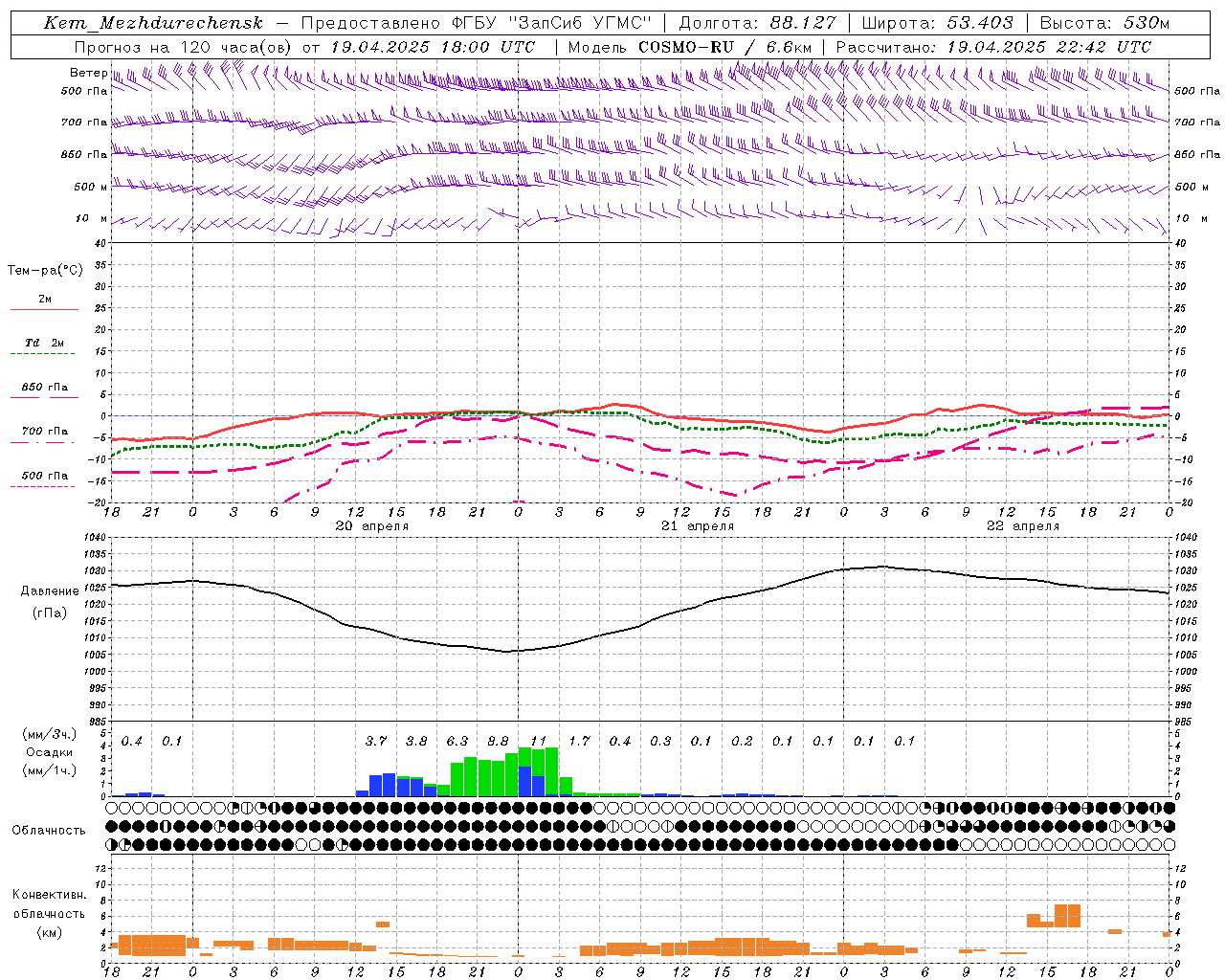Select the 'Предоставлено ФГБУ "ЗапСиб УГМС"' provider text
This screenshot has width=1225, height=980.
coord(477,23)
